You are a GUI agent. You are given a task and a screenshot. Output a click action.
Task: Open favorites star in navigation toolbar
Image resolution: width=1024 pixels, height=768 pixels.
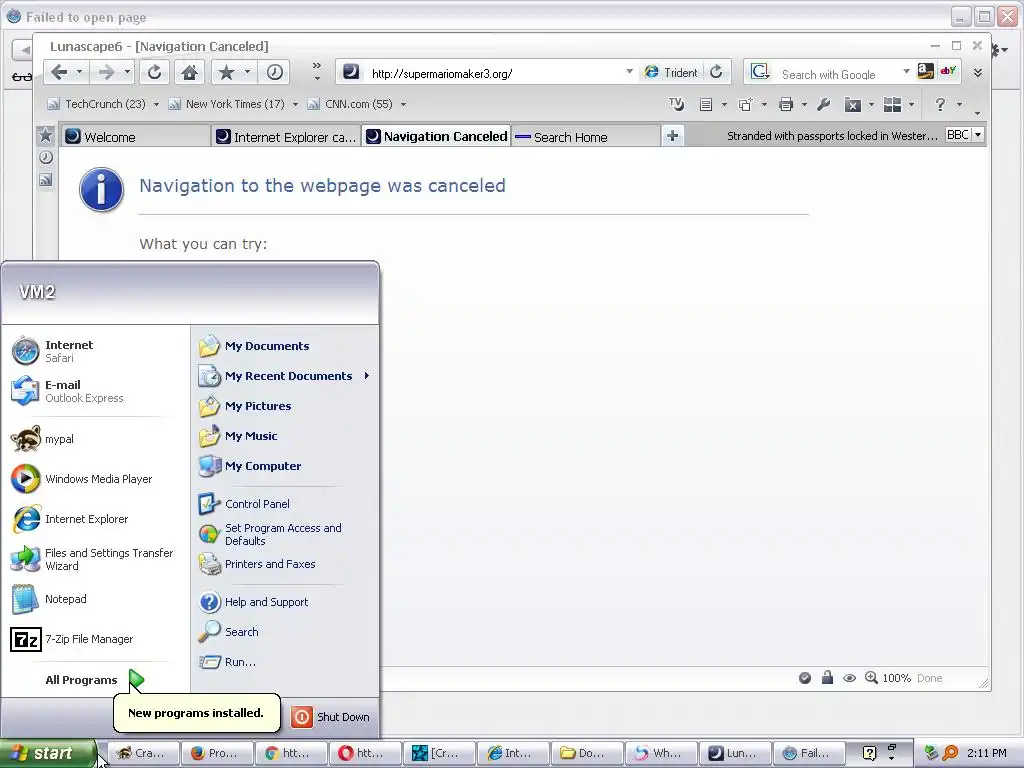point(227,72)
